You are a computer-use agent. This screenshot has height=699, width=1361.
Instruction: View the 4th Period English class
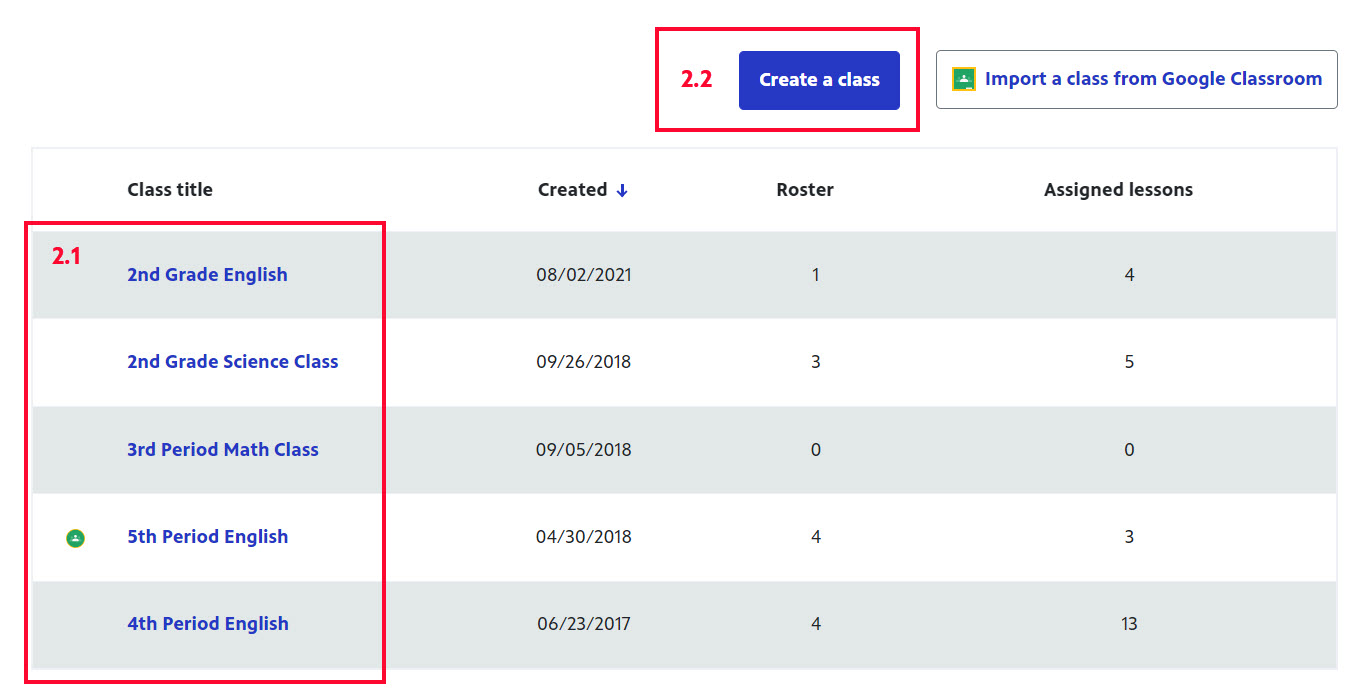[207, 624]
